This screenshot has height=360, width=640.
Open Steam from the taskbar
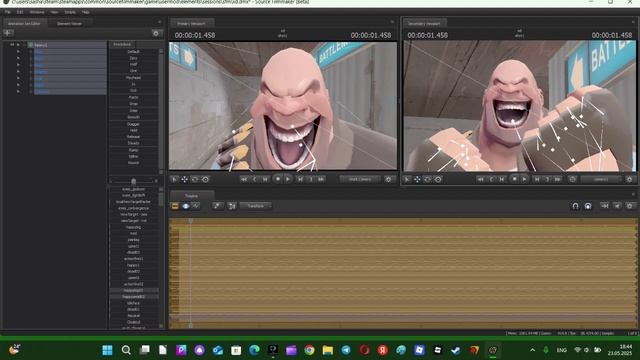click(456, 350)
